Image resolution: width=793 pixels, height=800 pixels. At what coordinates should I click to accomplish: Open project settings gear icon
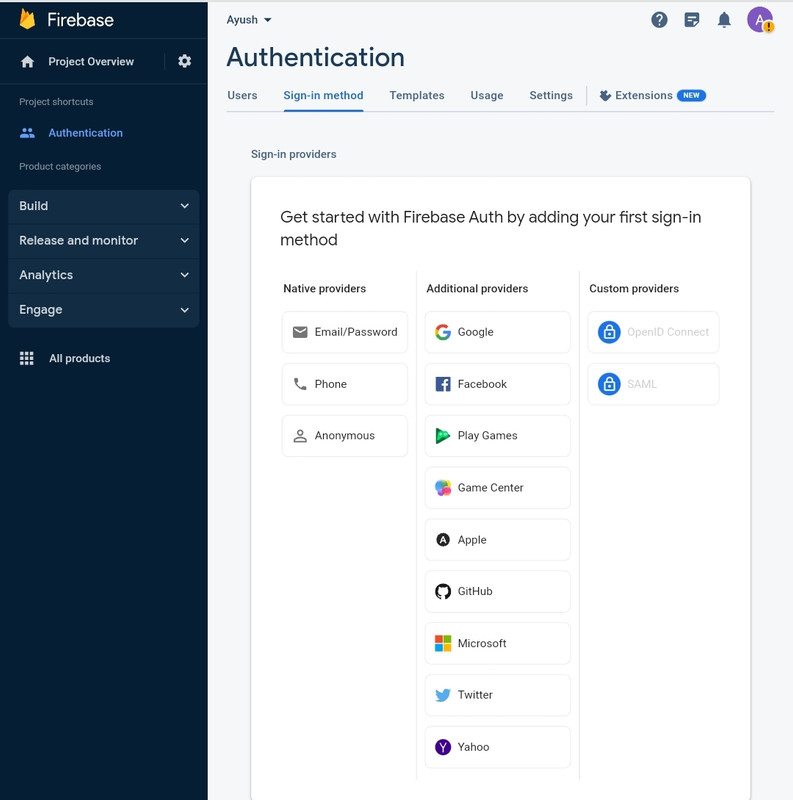[184, 61]
